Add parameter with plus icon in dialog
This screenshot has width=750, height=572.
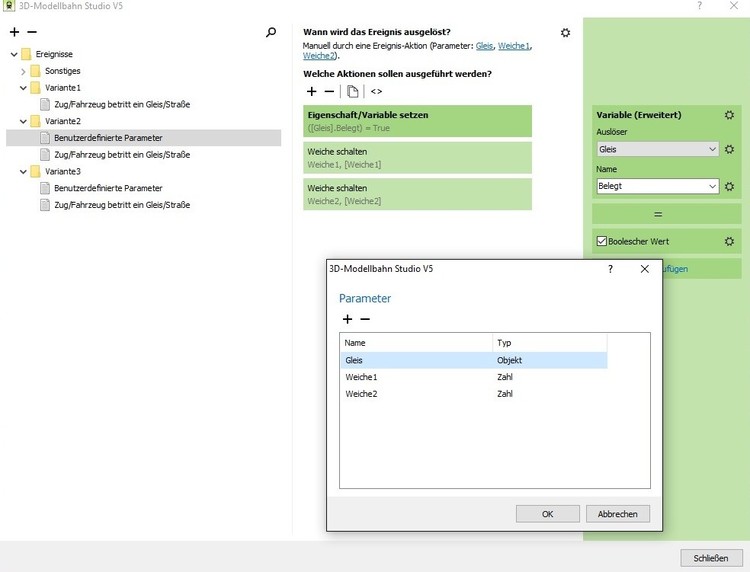point(348,319)
